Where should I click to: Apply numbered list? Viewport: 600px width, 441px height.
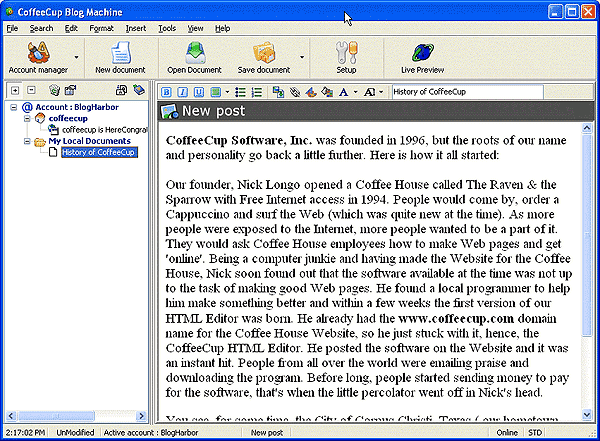pyautogui.click(x=257, y=92)
